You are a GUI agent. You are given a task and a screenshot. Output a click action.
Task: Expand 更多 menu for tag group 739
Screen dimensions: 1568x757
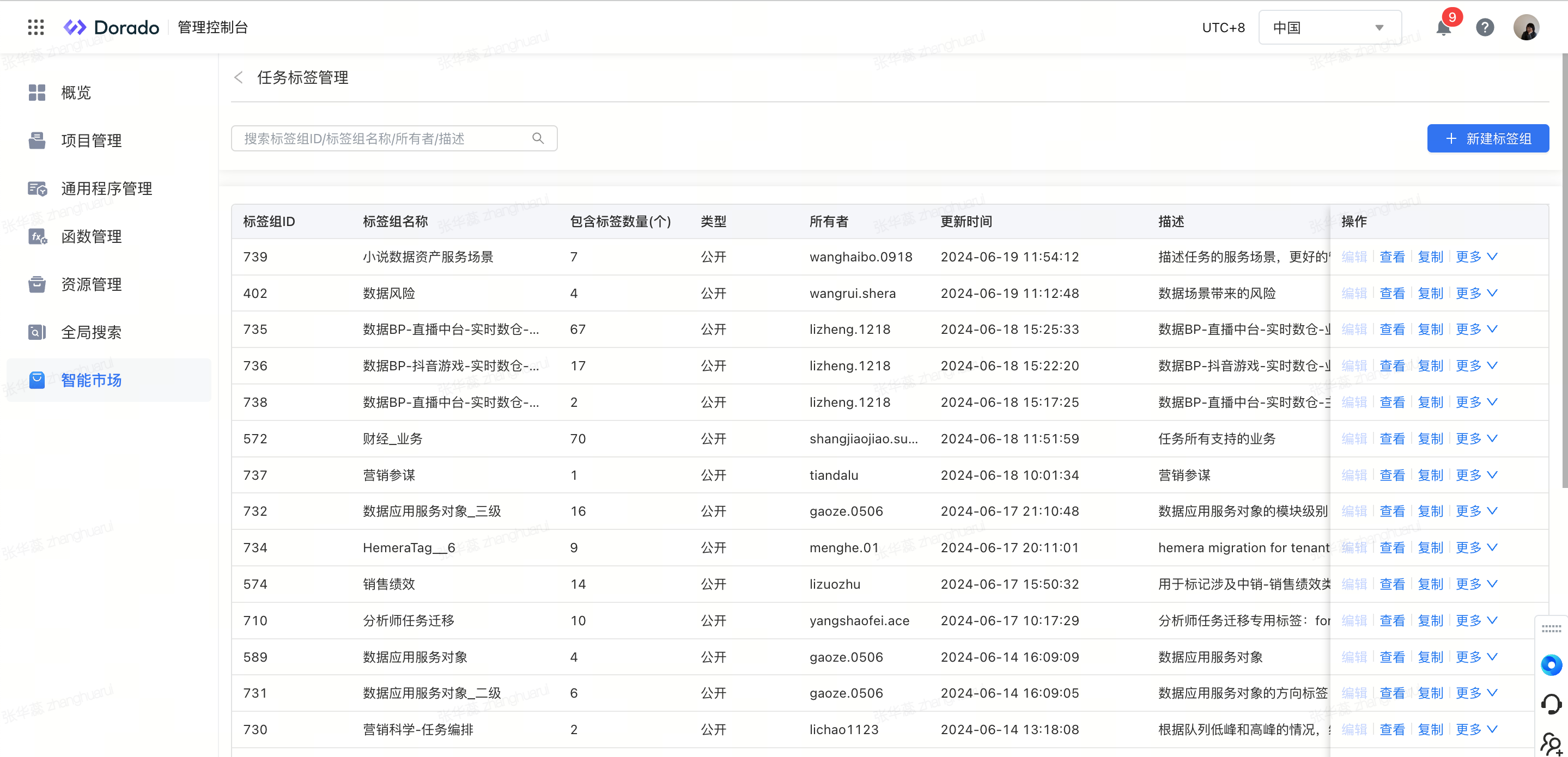pos(1476,257)
